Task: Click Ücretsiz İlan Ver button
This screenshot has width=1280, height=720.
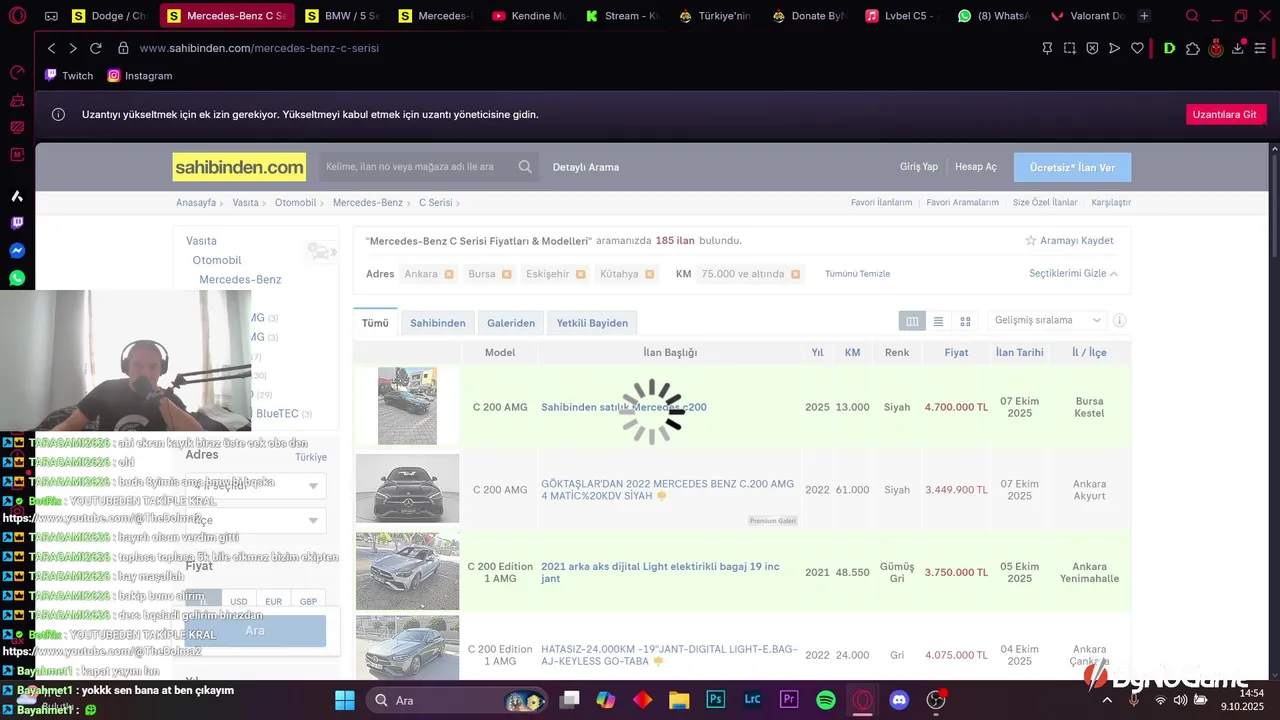Action: (1072, 167)
